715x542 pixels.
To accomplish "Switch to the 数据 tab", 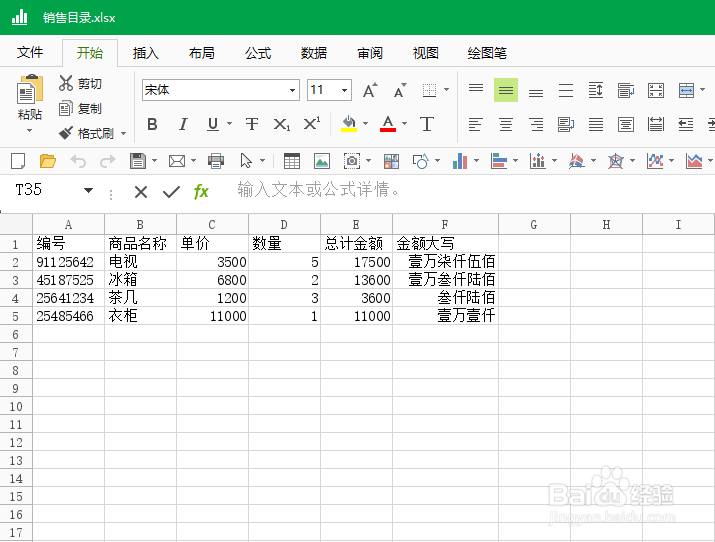I will click(314, 53).
